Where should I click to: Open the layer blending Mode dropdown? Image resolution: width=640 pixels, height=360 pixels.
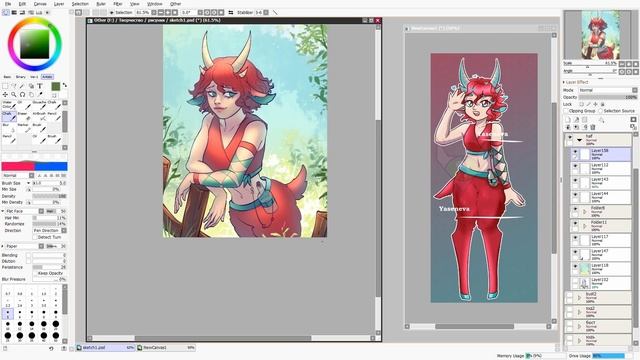(x=607, y=90)
